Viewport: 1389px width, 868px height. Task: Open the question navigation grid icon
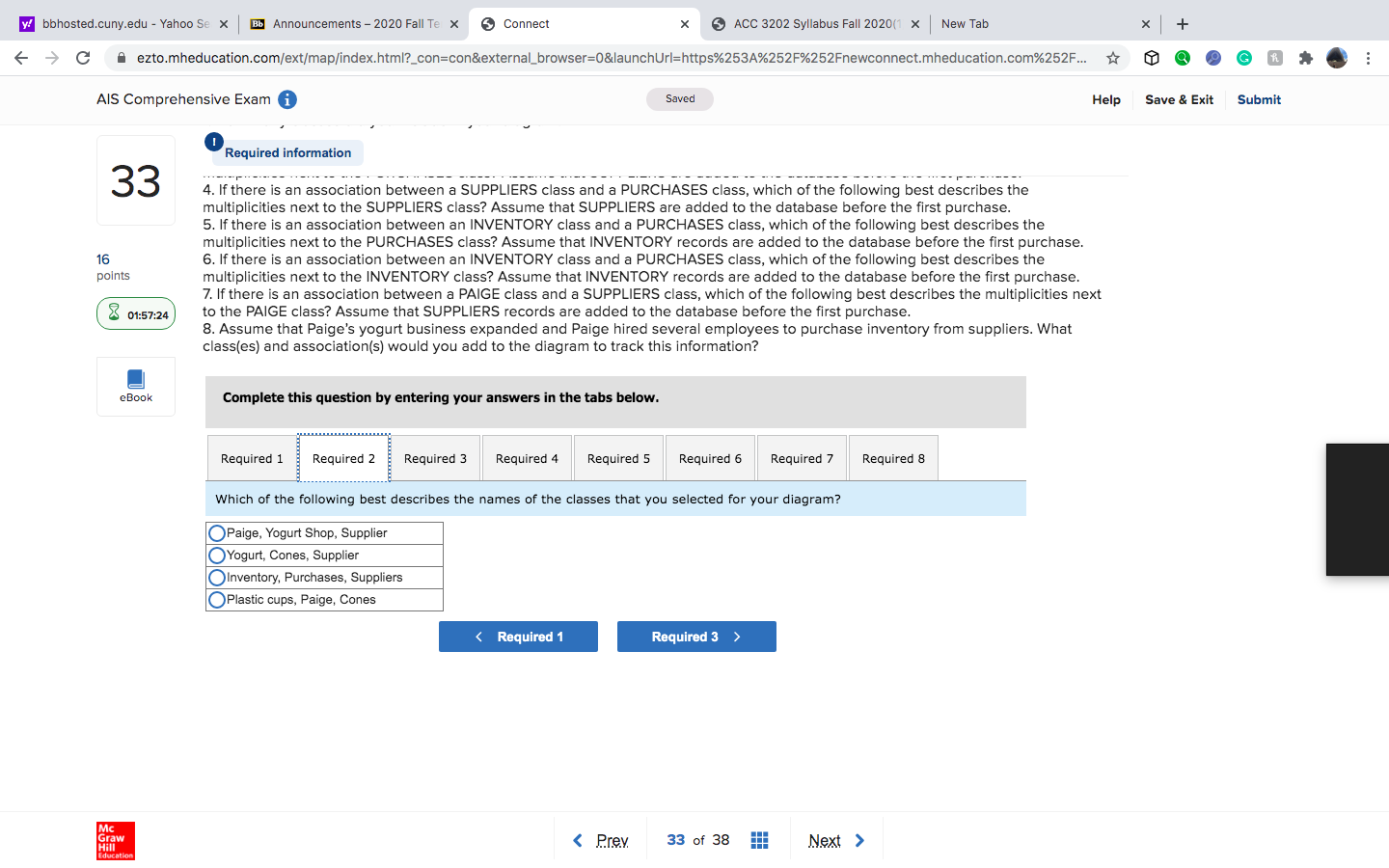point(759,839)
